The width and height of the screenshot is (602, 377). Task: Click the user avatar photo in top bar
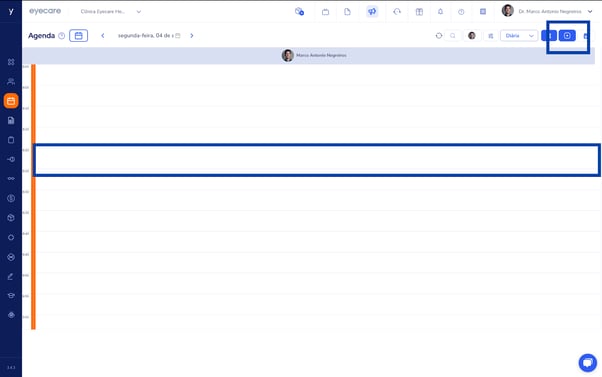coord(508,11)
